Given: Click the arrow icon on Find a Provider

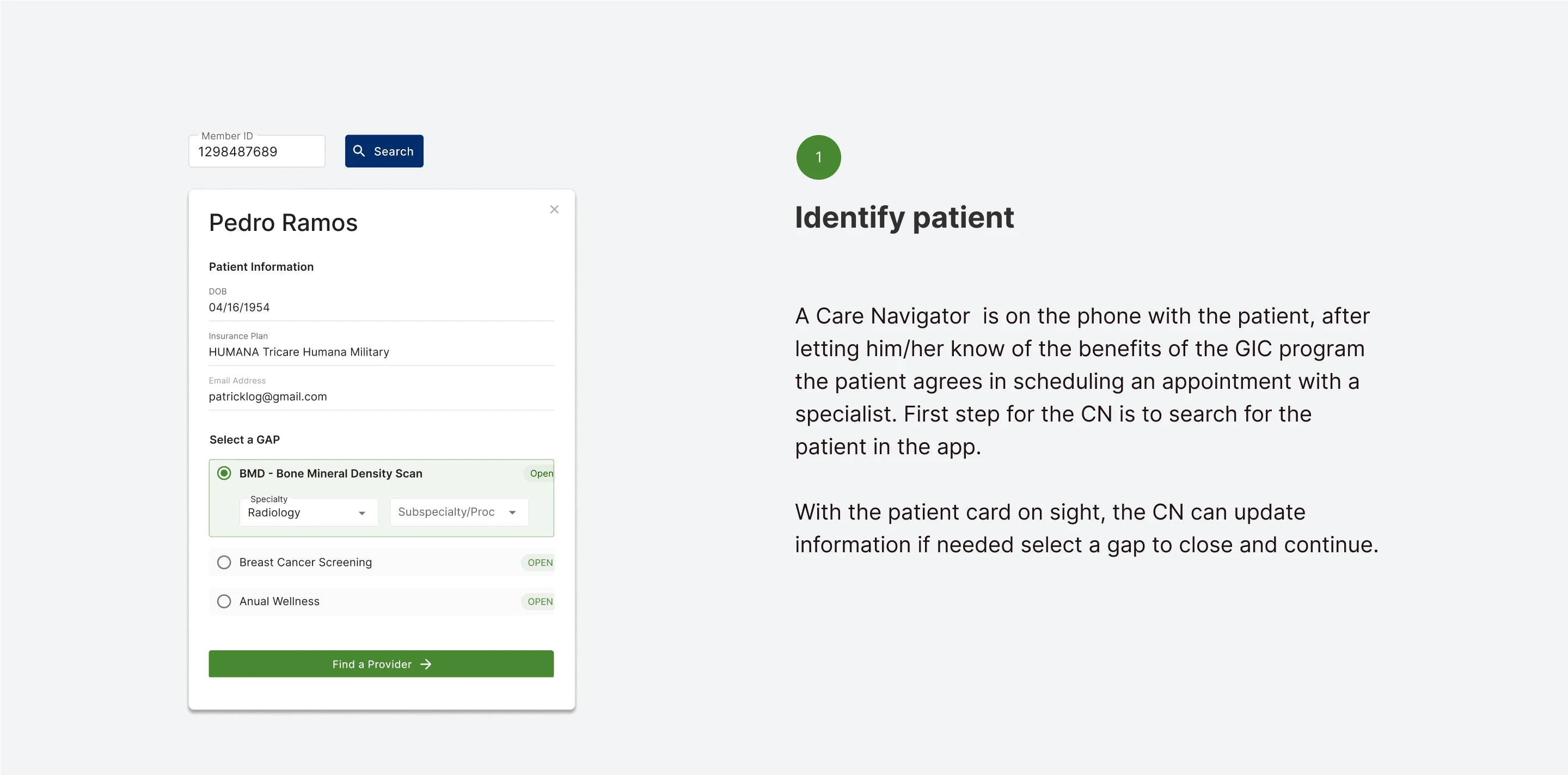Looking at the screenshot, I should [426, 664].
